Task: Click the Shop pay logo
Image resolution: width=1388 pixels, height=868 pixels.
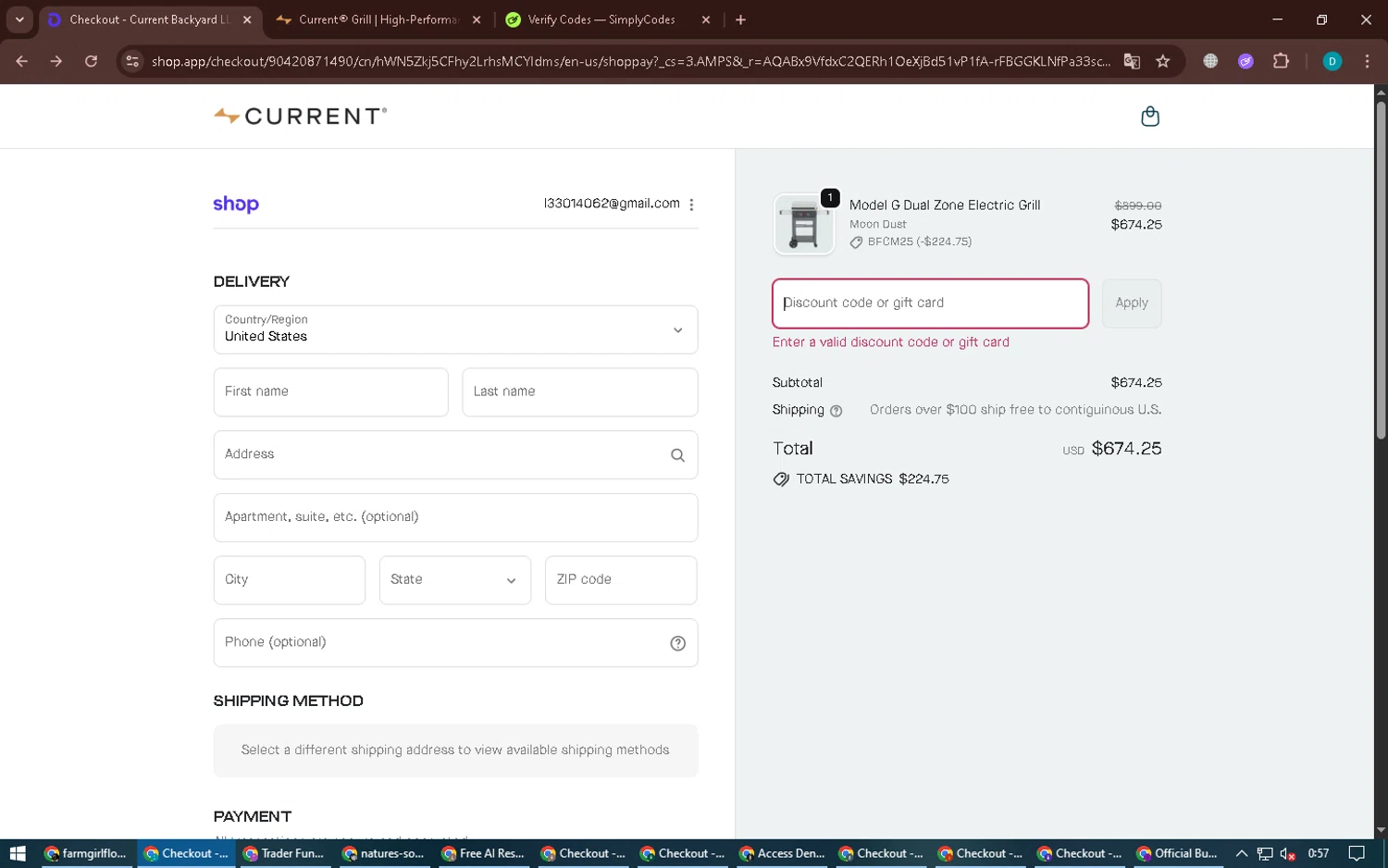Action: click(x=236, y=205)
